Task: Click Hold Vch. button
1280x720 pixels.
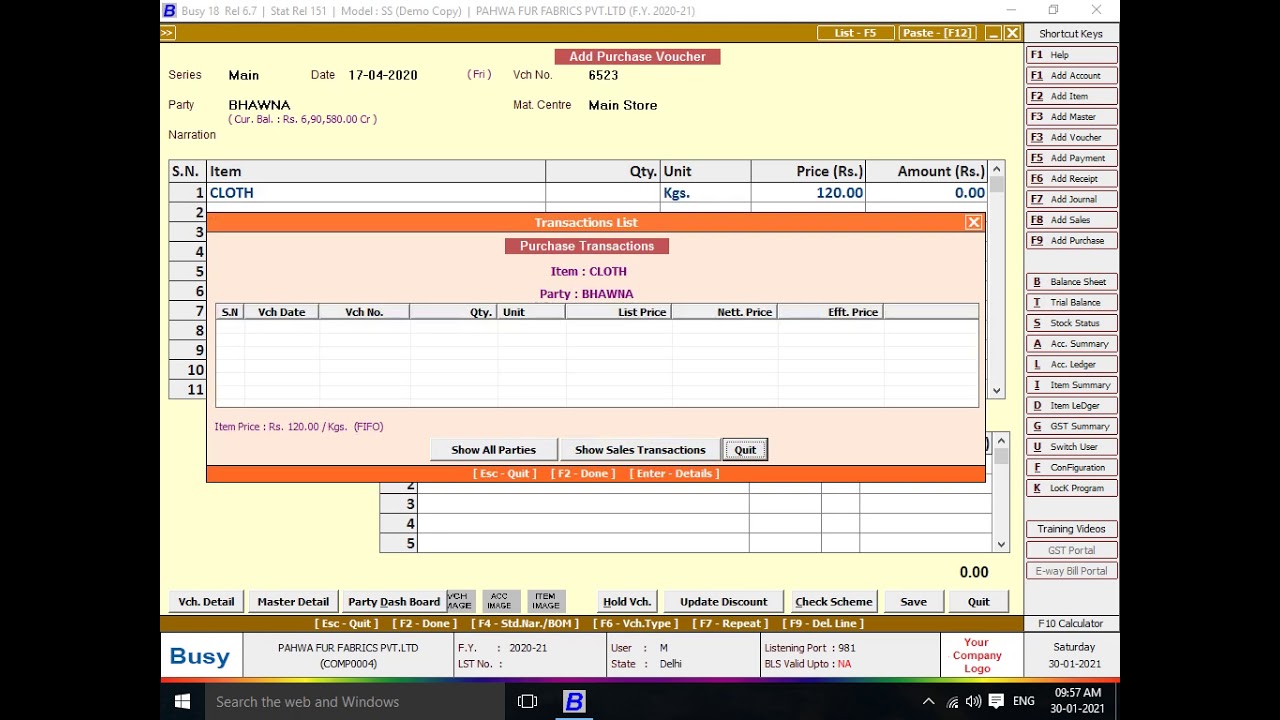Action: coord(627,602)
